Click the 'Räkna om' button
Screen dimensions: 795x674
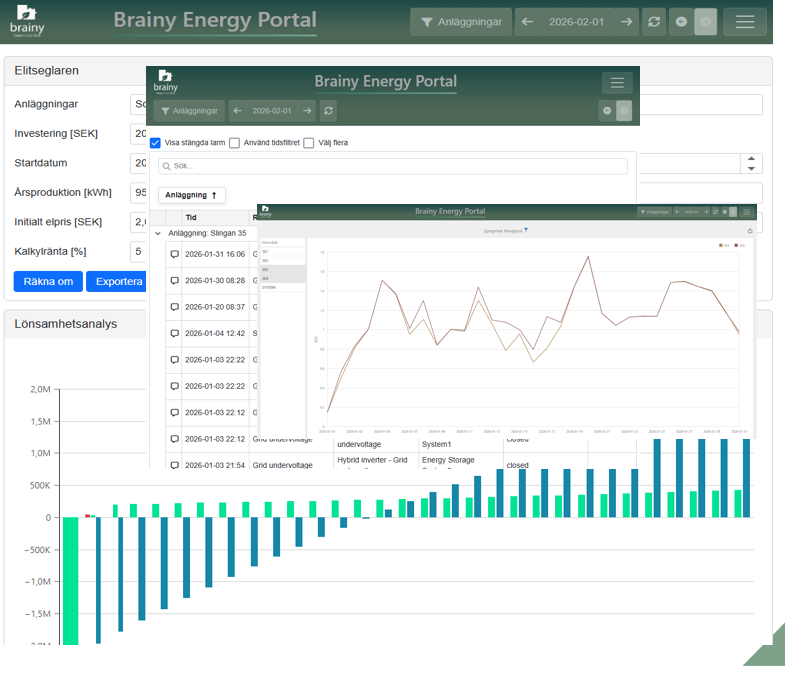48,281
